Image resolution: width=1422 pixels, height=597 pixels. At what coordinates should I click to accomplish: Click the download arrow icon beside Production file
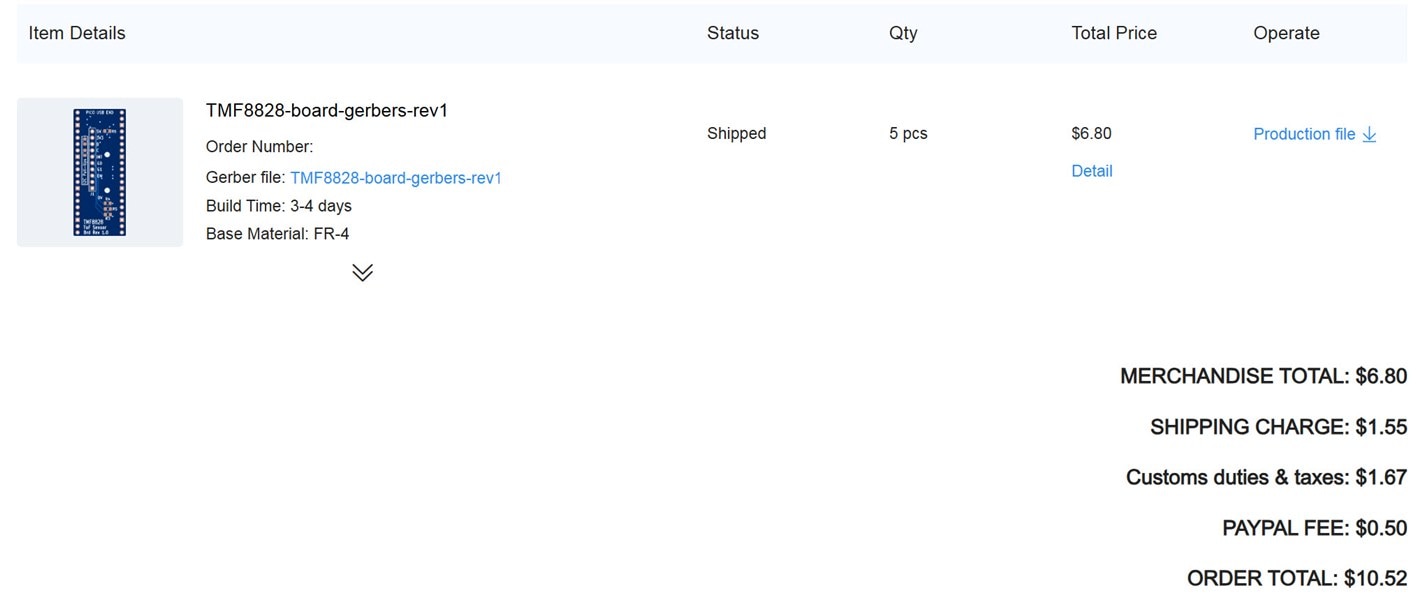coord(1370,134)
